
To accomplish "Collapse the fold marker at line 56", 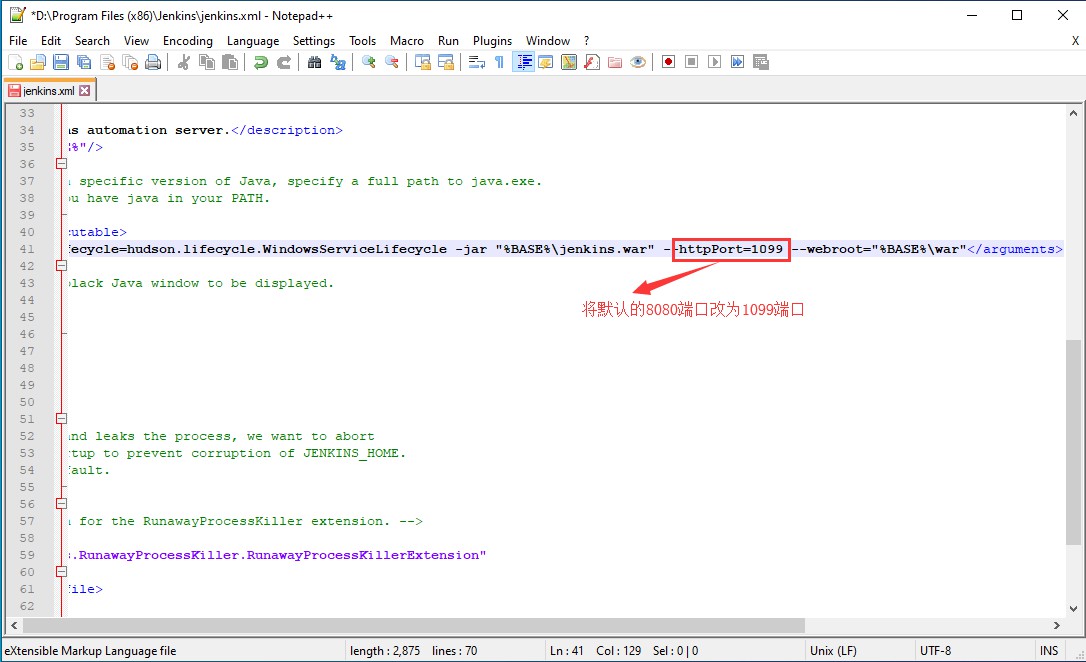I will pyautogui.click(x=61, y=504).
